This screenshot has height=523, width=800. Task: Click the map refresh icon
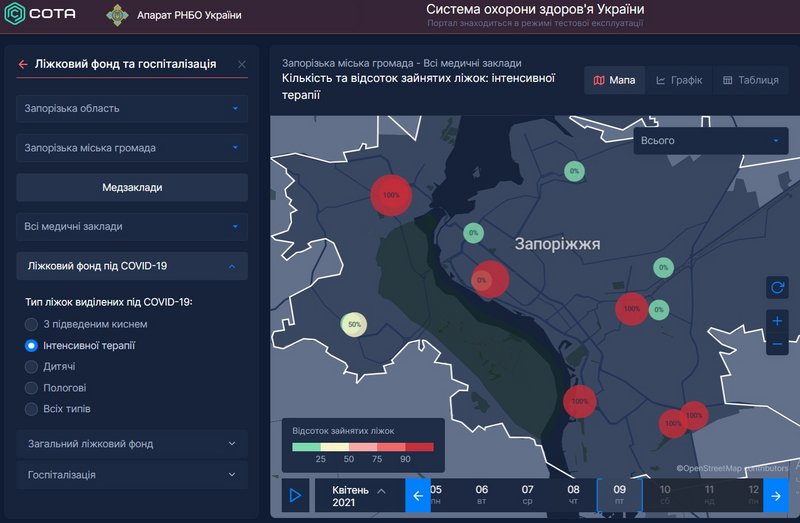tap(777, 288)
